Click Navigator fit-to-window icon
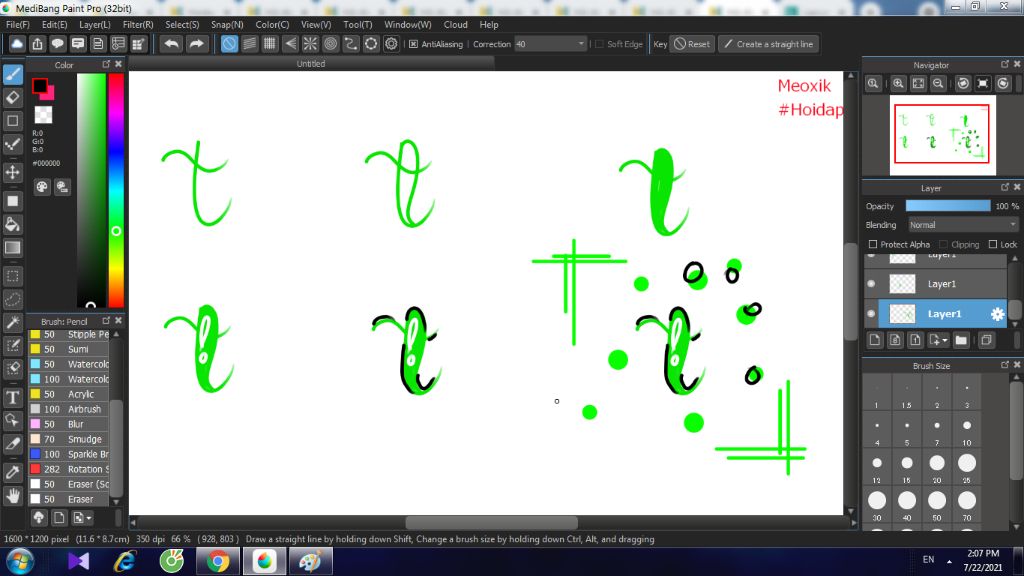Viewport: 1024px width, 576px height. pyautogui.click(x=918, y=84)
